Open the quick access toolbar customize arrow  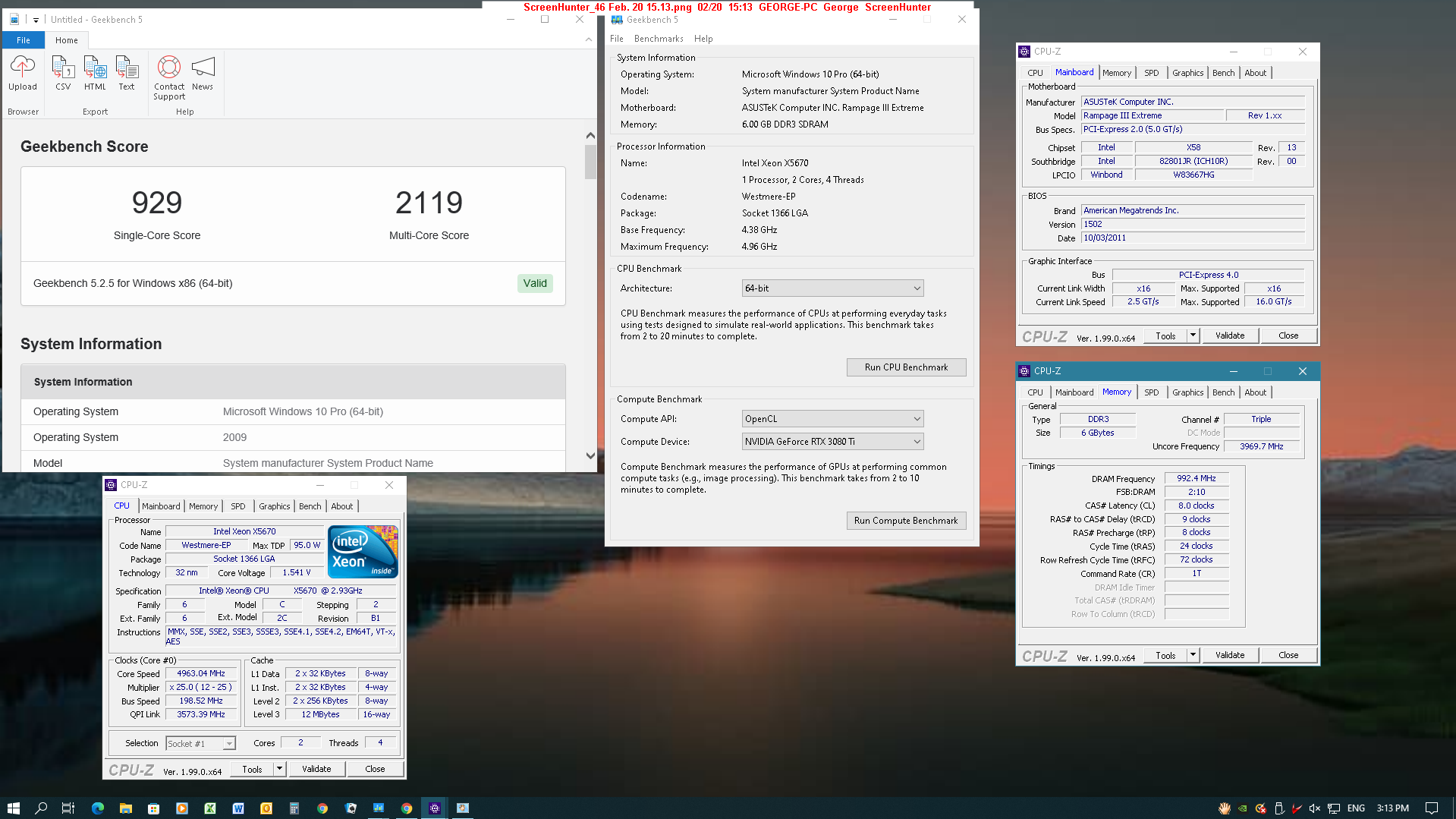click(x=36, y=20)
